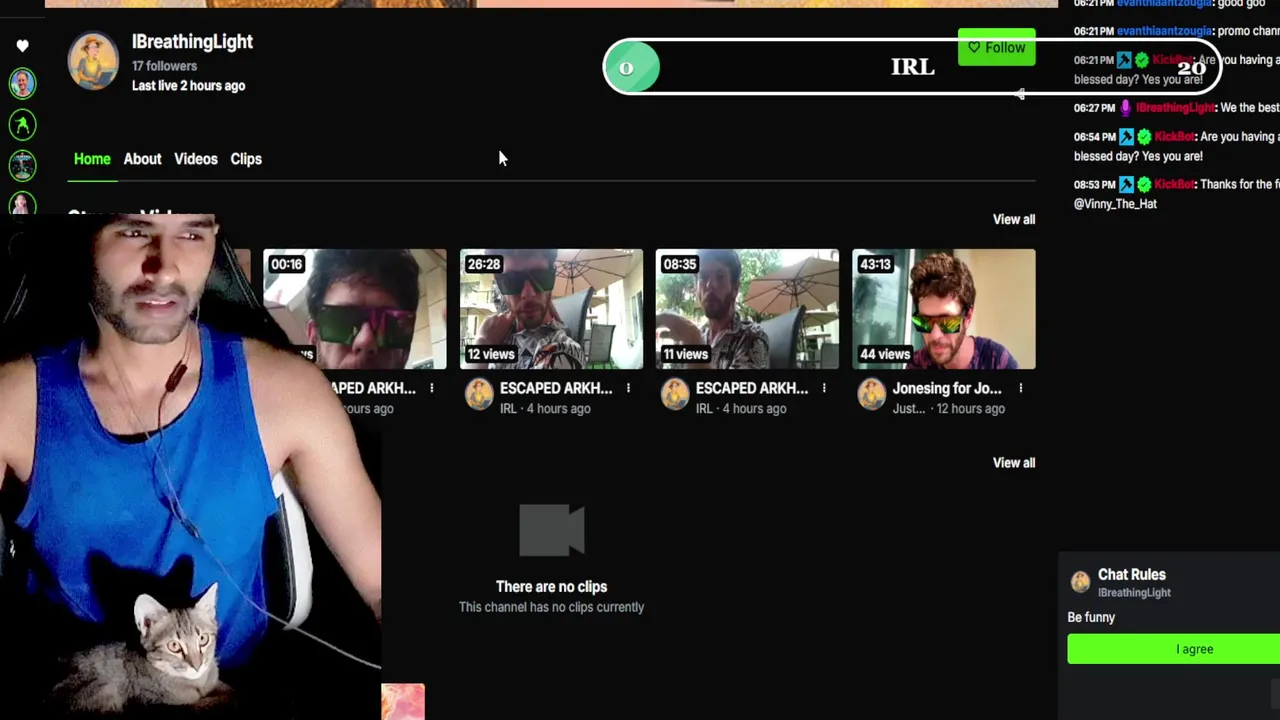Open ESCAPED ARKH title under 08:35 video
1280x720 pixels.
click(x=752, y=388)
